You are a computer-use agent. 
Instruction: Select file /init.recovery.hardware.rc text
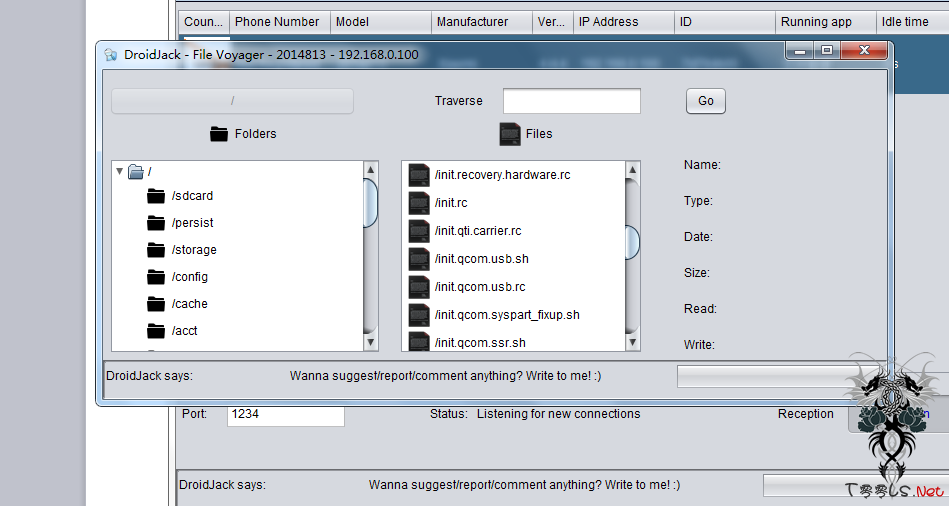click(502, 175)
